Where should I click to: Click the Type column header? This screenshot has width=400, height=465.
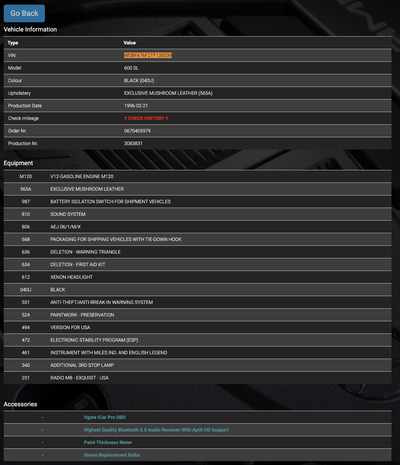pos(13,43)
